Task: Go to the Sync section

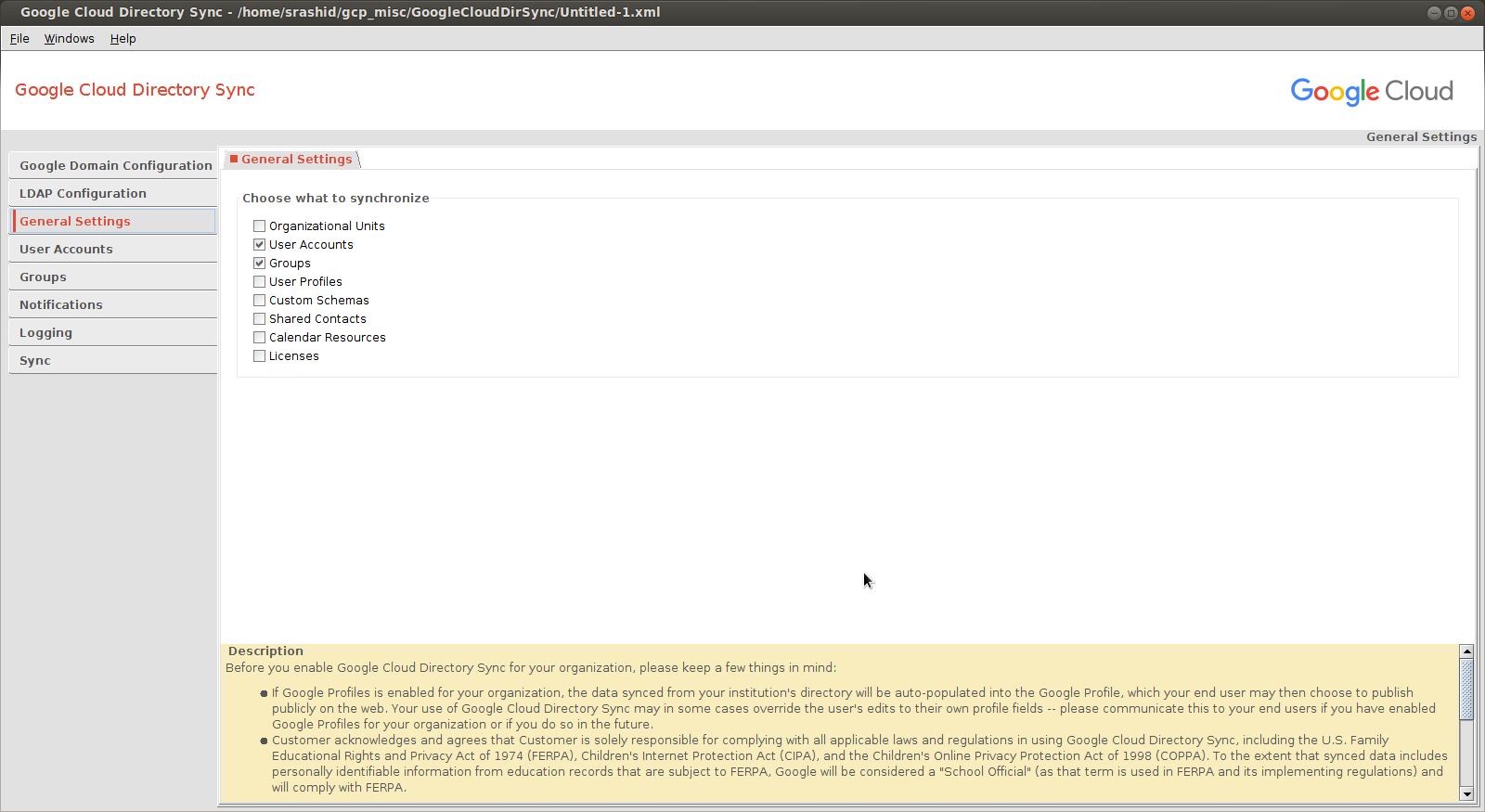Action: pyautogui.click(x=113, y=360)
